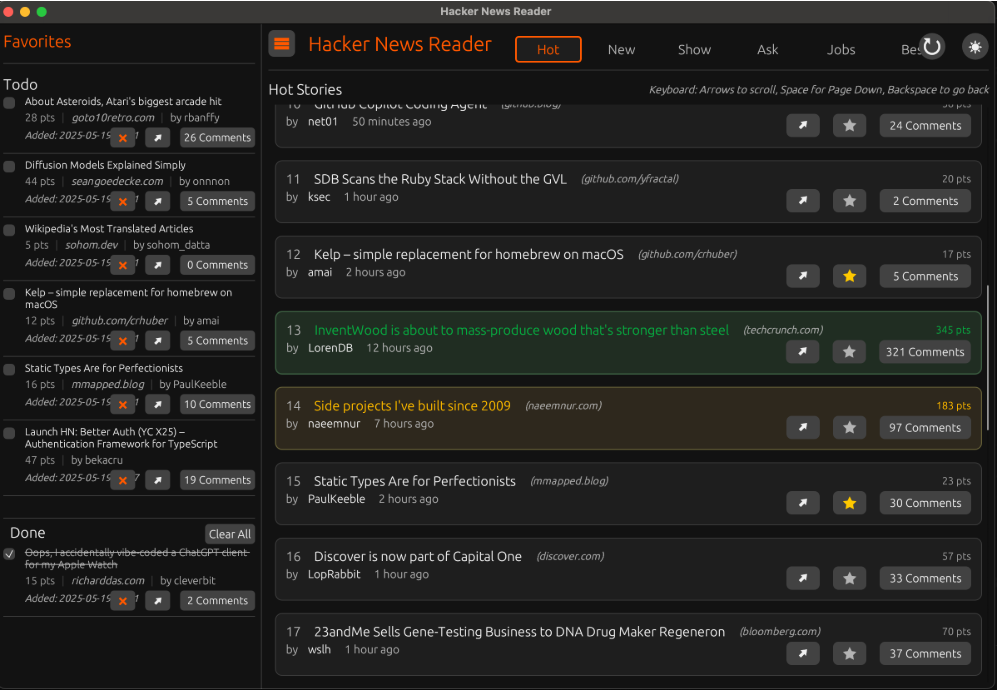Open 97 Comments for Side projects story
This screenshot has height=691, width=997.
pyautogui.click(x=925, y=428)
